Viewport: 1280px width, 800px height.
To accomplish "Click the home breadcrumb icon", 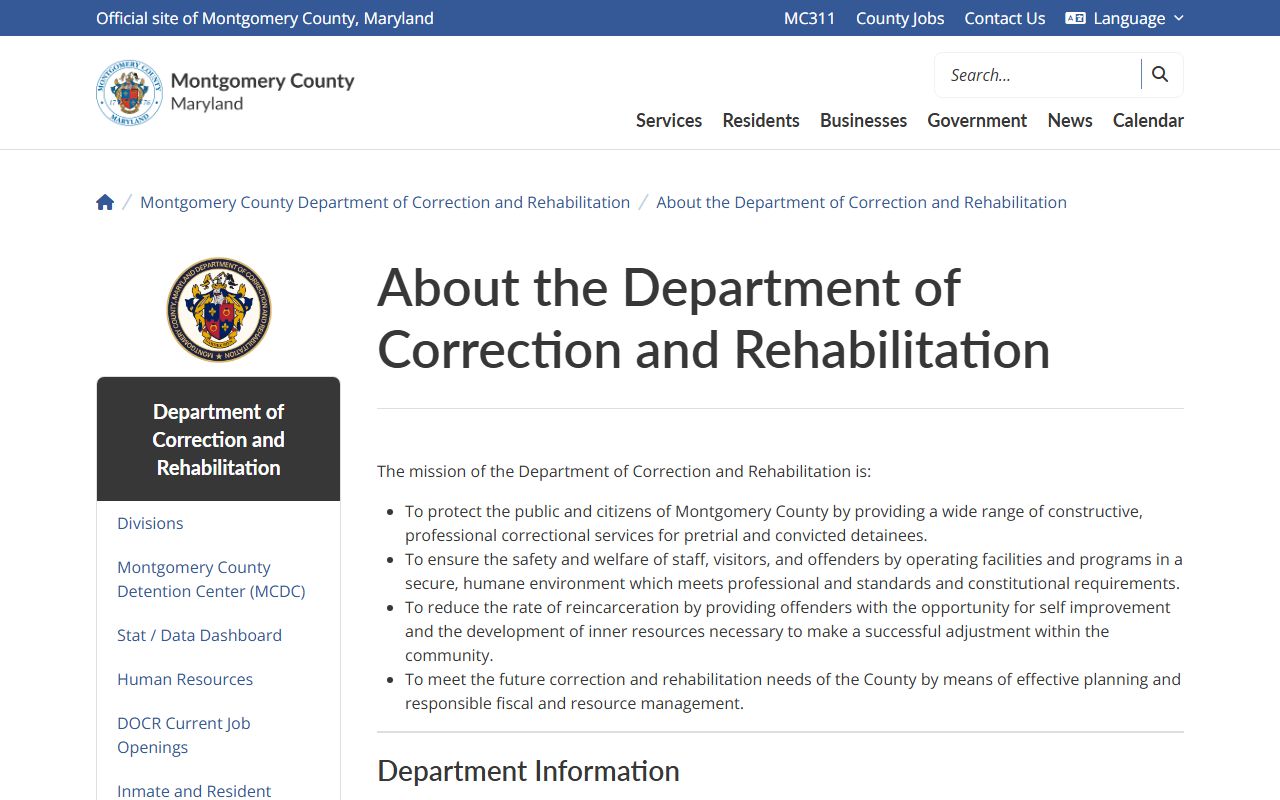I will [x=105, y=202].
